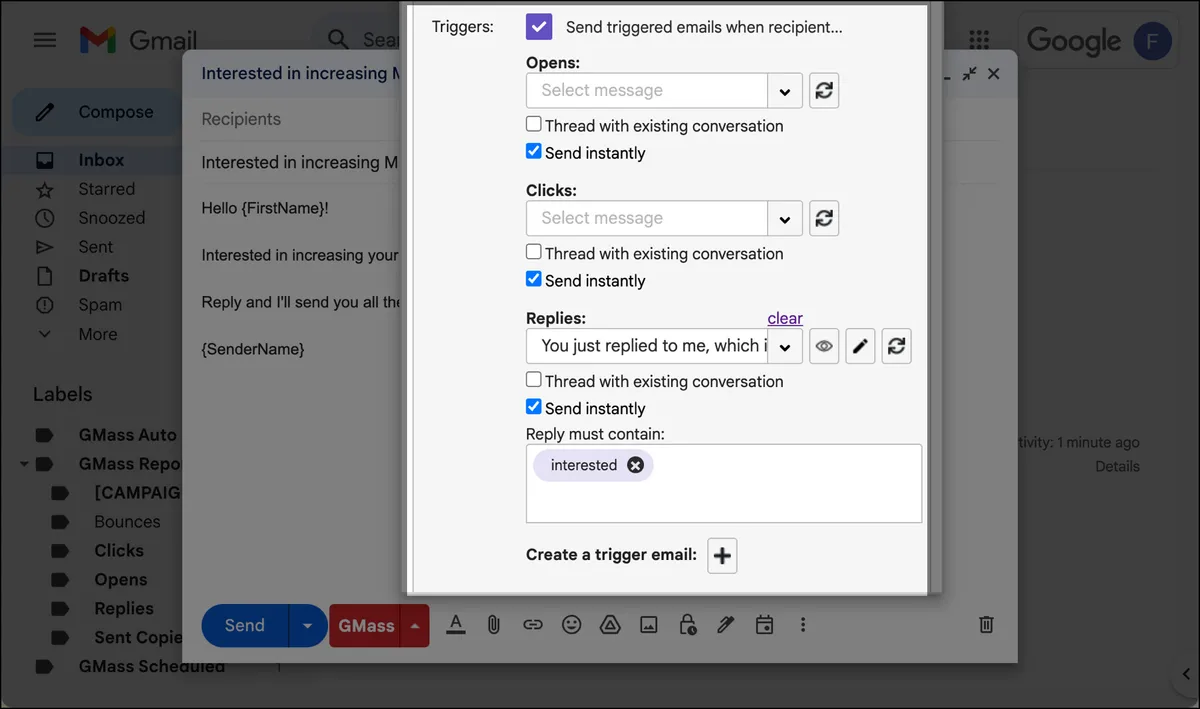Open the scheduling calendar icon
The height and width of the screenshot is (709, 1200).
click(x=764, y=625)
